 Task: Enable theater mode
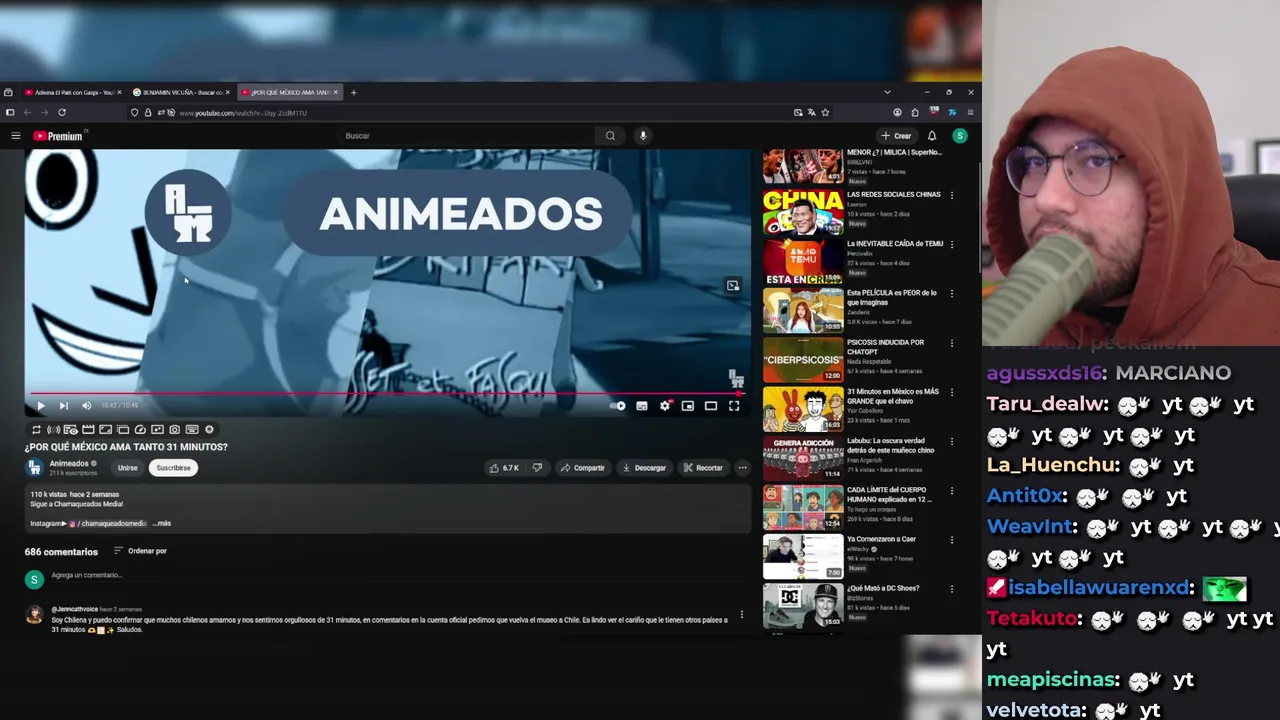(711, 406)
